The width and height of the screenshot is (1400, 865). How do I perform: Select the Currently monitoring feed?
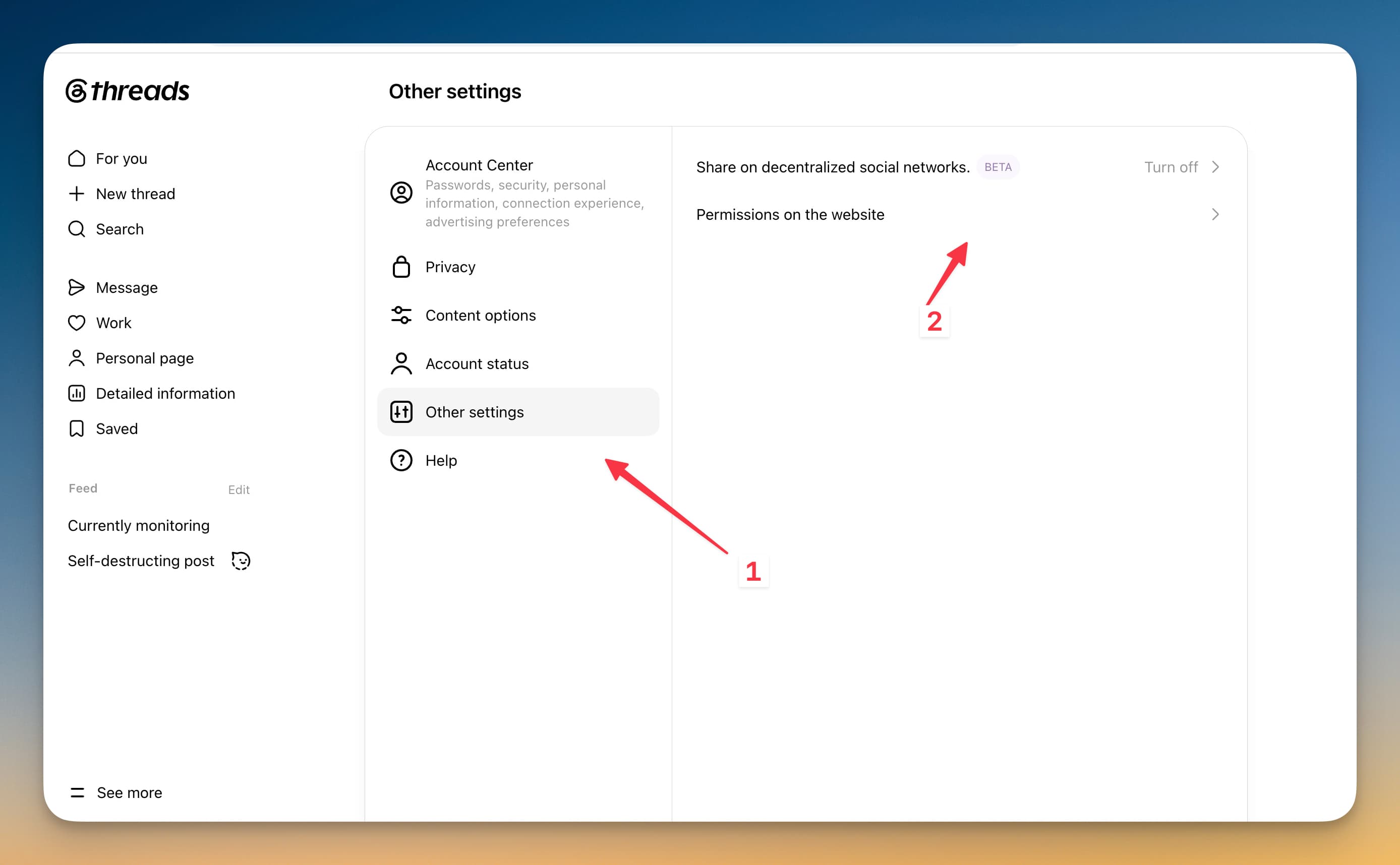(139, 525)
